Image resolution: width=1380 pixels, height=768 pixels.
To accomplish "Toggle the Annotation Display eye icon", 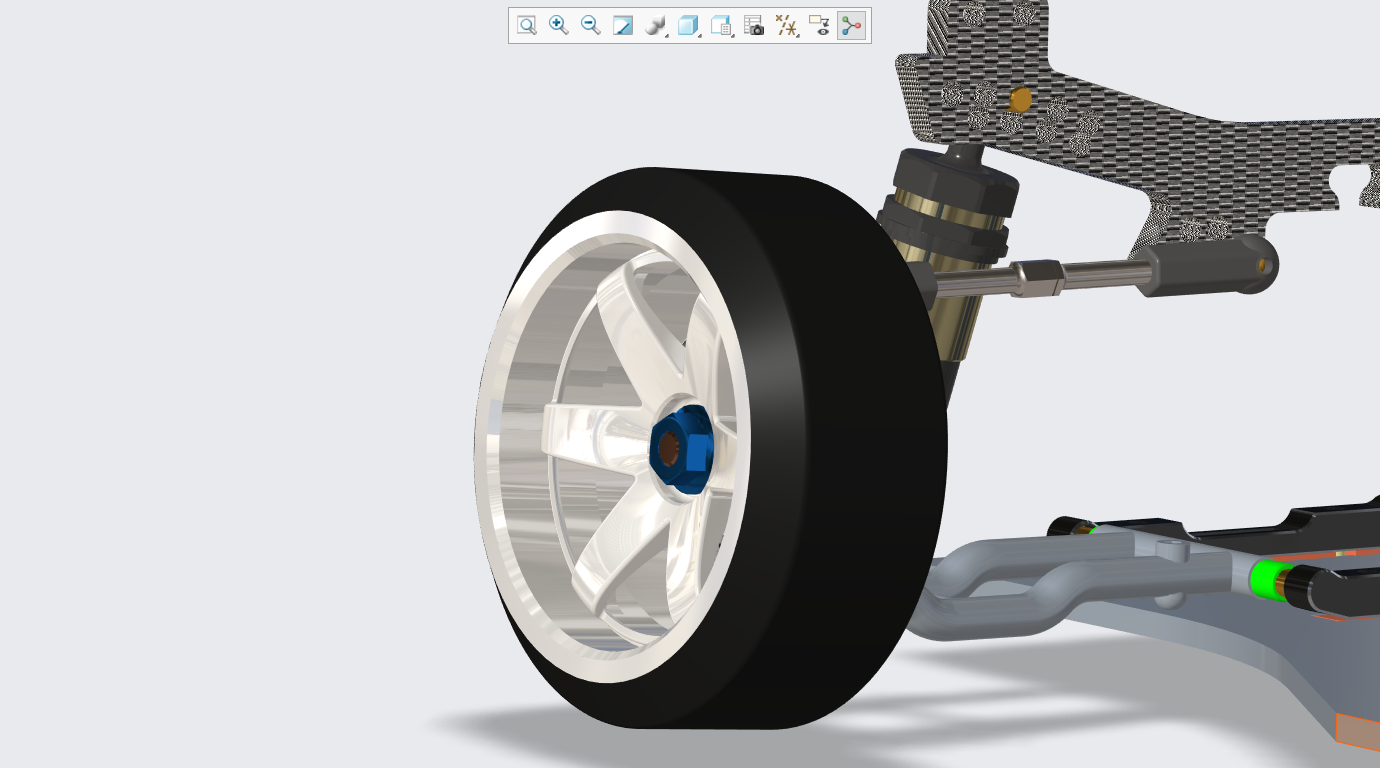I will click(819, 26).
